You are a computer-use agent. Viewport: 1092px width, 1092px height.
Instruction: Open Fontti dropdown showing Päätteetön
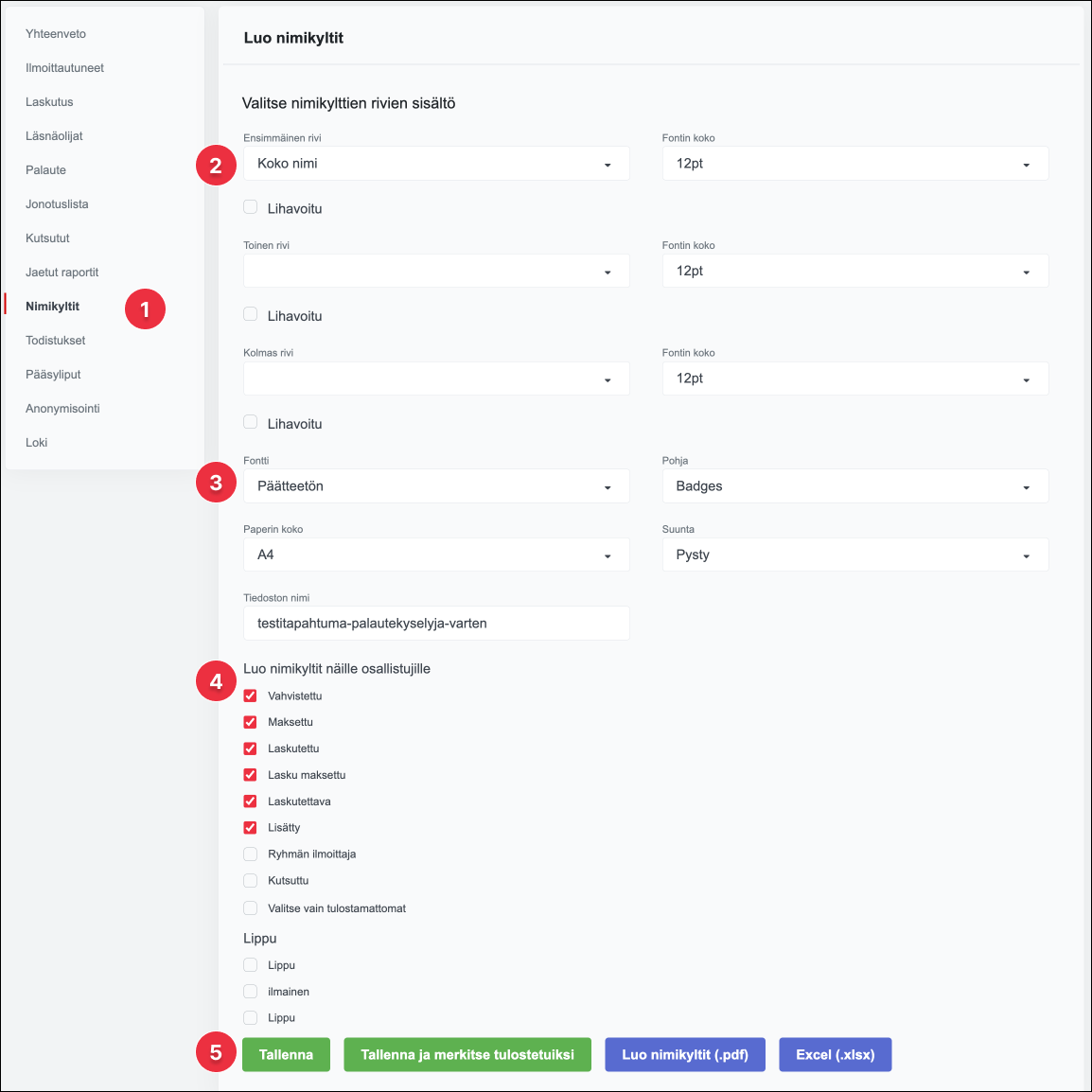436,486
